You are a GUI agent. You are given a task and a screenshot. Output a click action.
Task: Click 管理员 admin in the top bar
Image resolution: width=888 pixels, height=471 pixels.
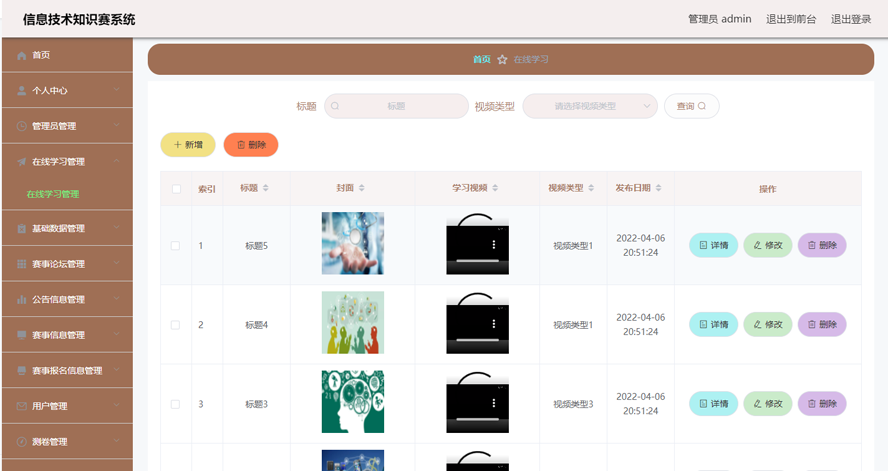719,19
